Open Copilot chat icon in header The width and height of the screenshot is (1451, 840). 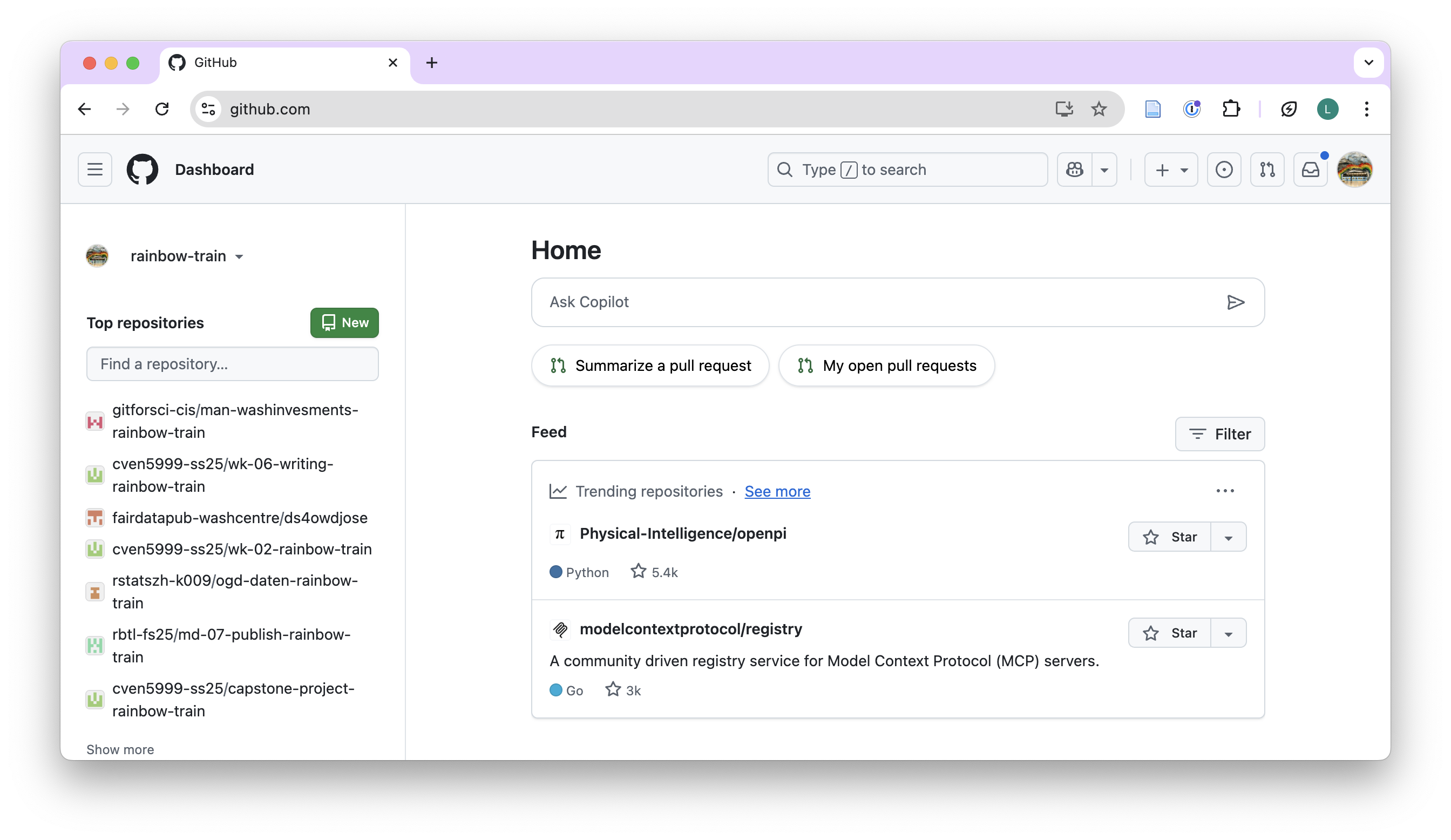[x=1074, y=170]
